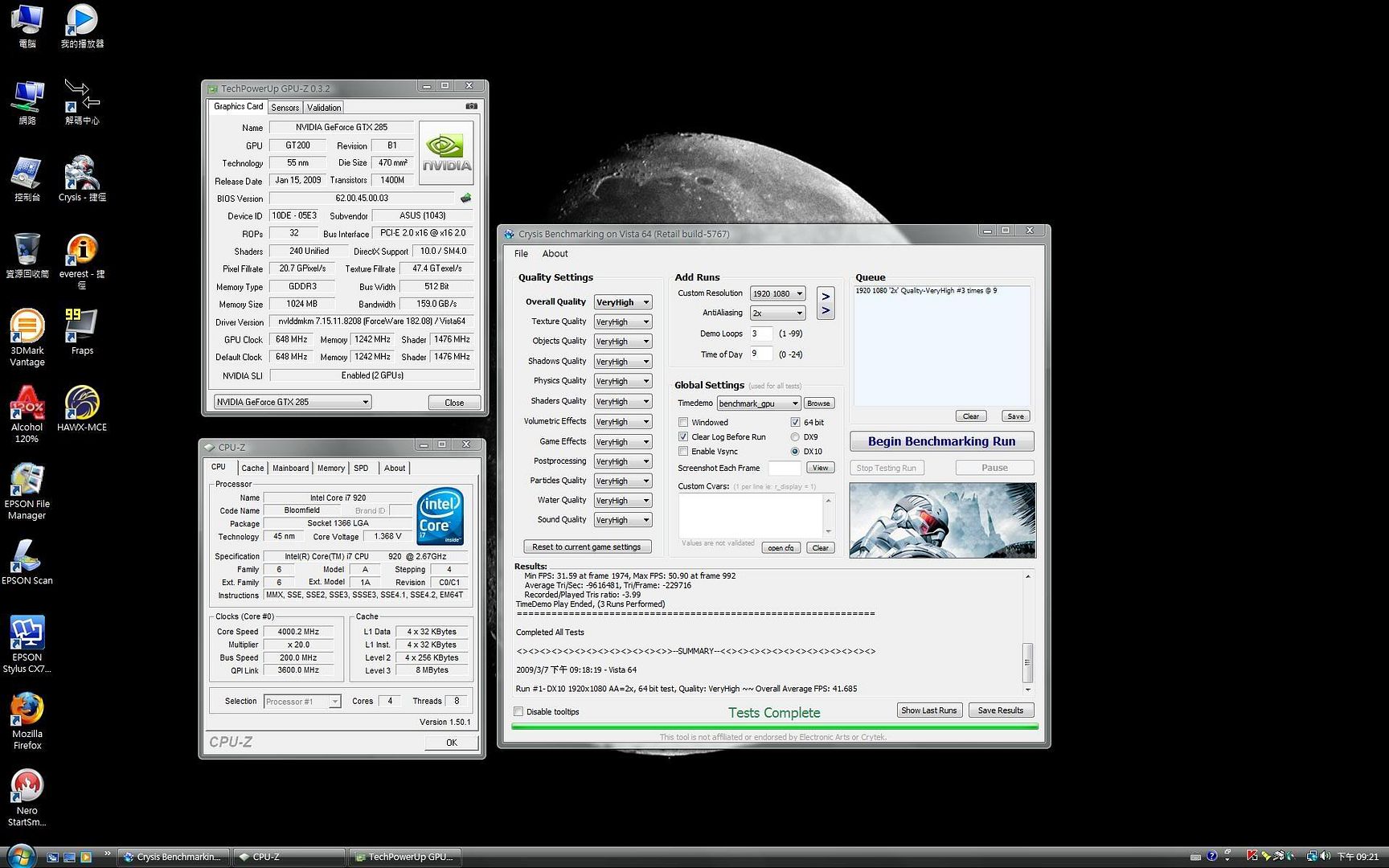Toggle the 64 bit checkbox
This screenshot has height=868, width=1389.
(x=795, y=422)
